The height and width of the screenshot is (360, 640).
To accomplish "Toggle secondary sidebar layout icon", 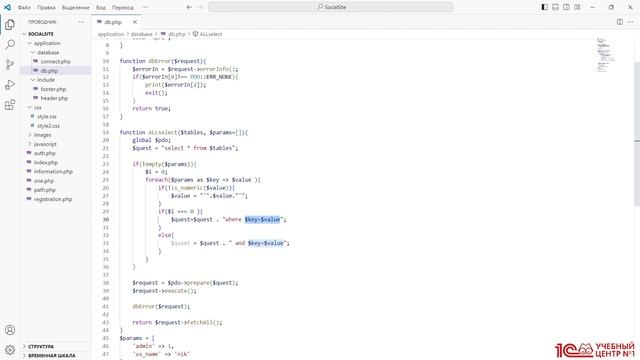I will 566,7.
